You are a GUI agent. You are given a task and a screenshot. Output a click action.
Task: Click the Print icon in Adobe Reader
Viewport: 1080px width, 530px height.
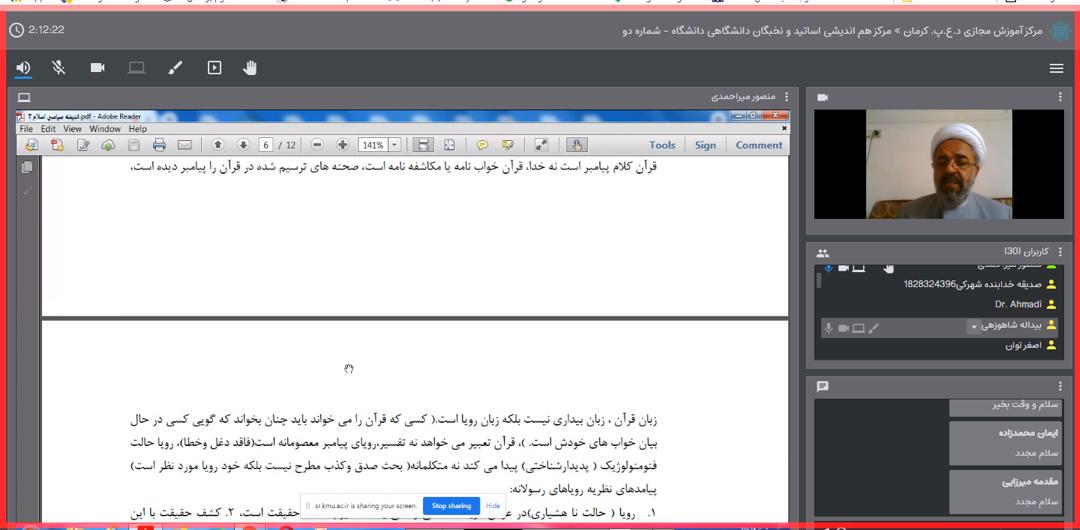point(159,145)
